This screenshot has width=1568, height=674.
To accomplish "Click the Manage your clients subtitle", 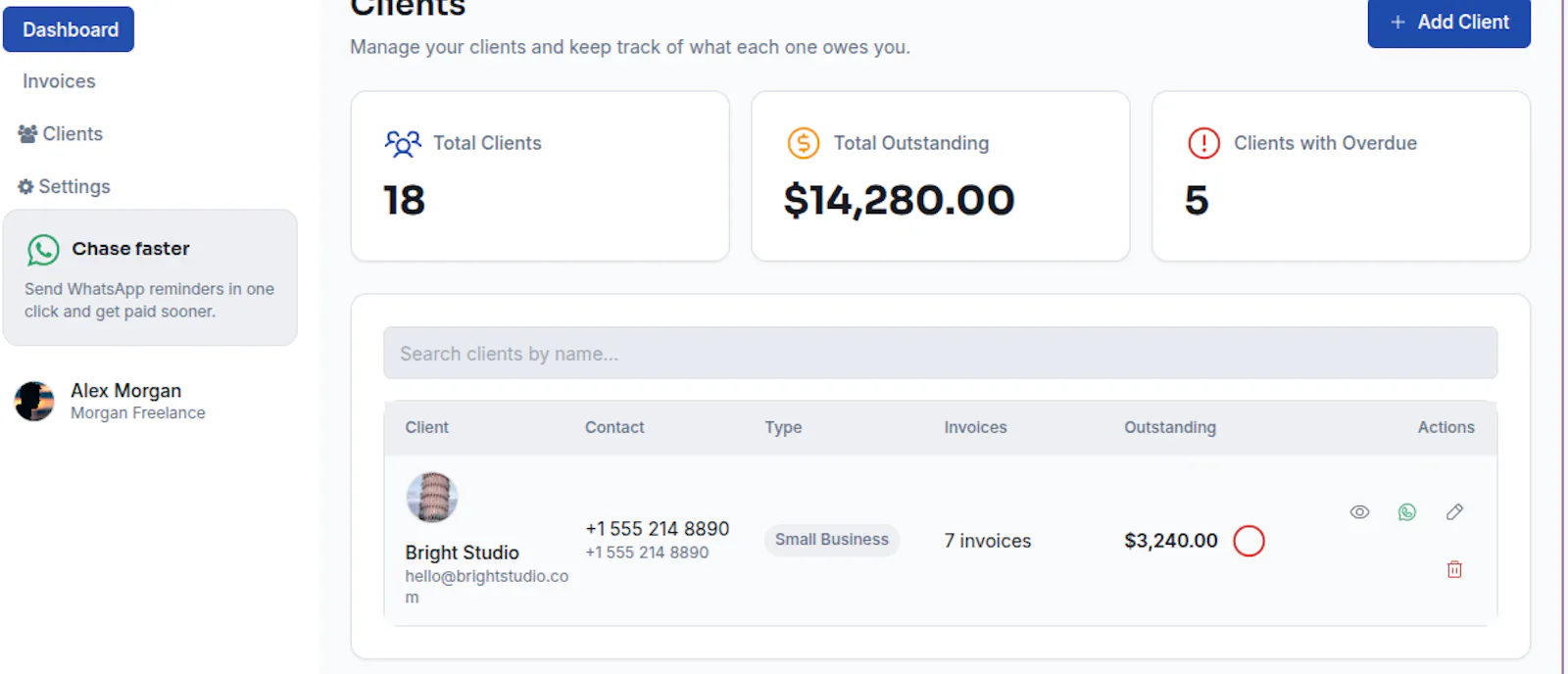I will coord(630,47).
